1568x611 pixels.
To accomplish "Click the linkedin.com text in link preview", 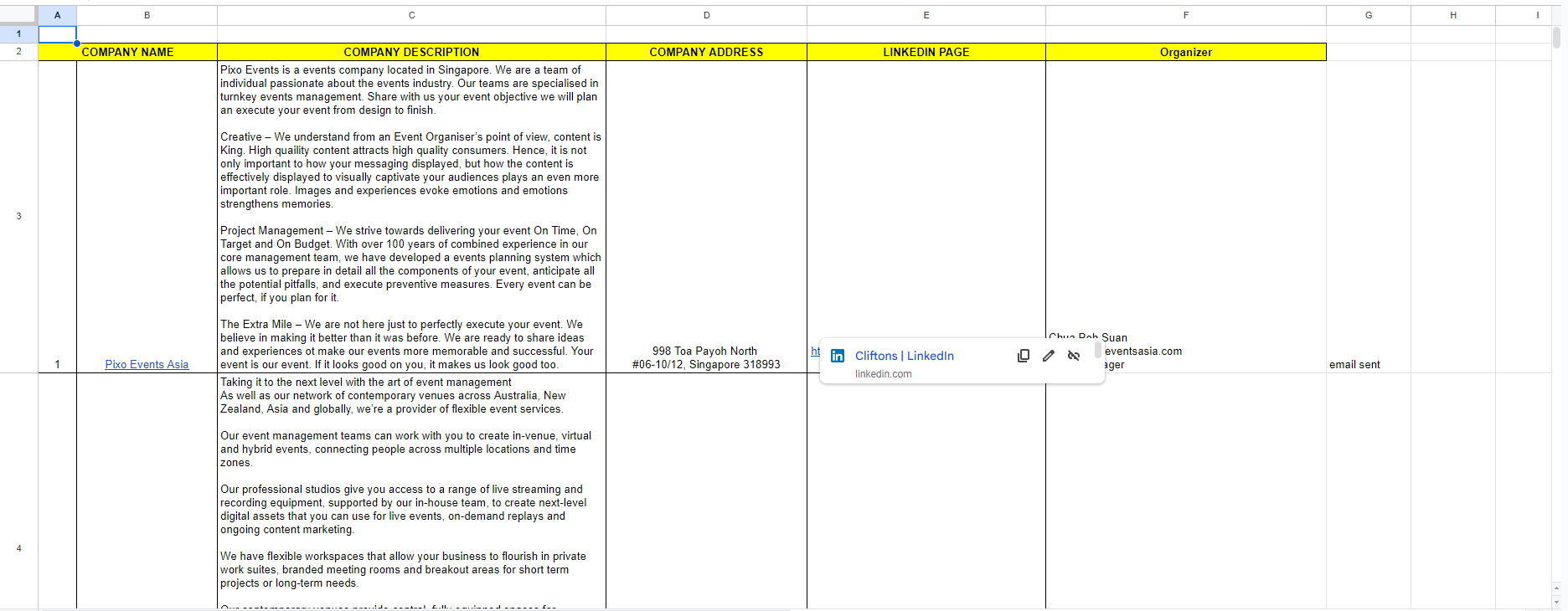I will [883, 374].
